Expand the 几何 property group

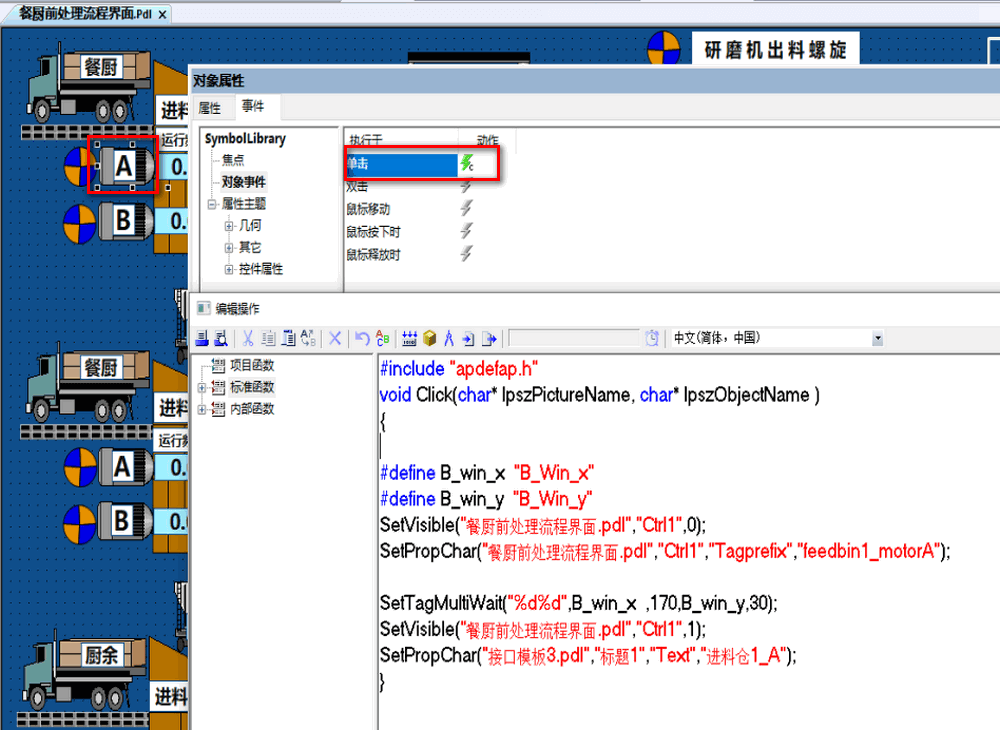(x=229, y=226)
